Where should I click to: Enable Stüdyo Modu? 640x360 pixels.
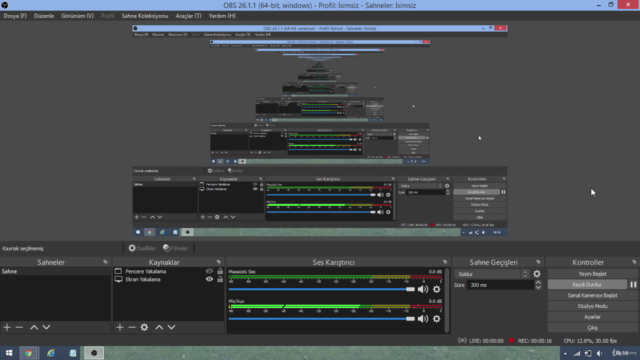click(592, 306)
